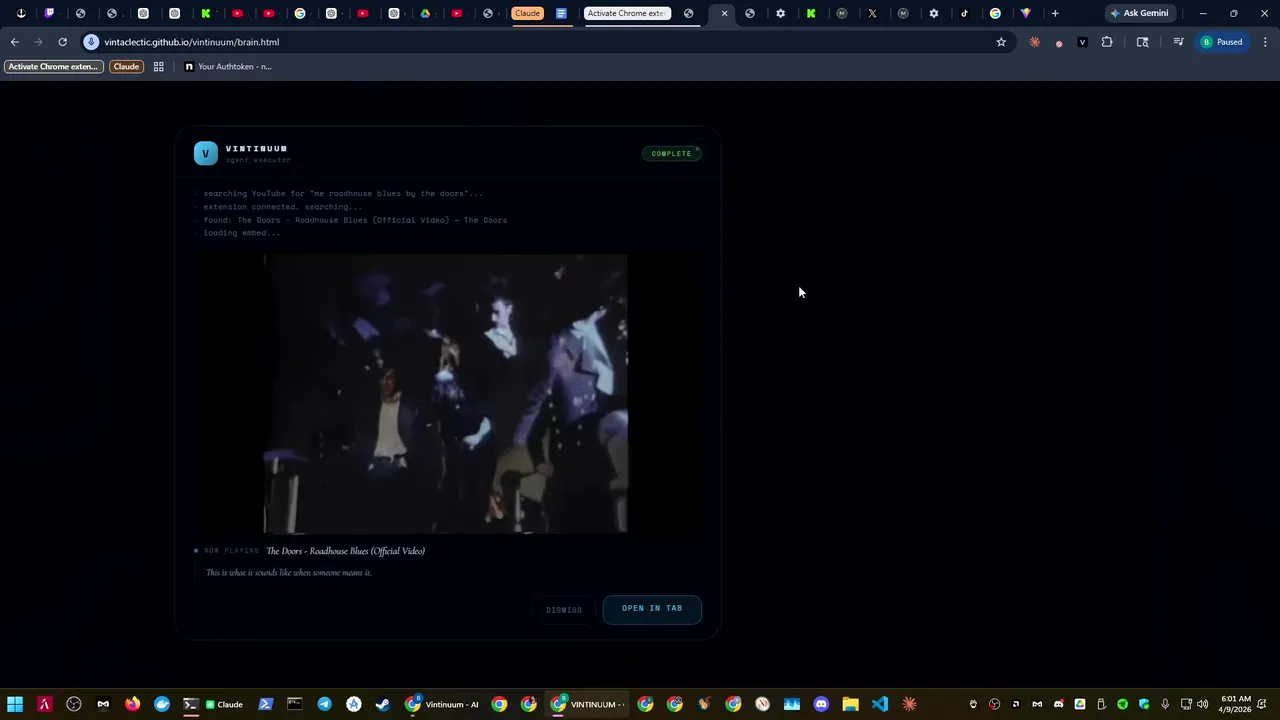Click the Vintinuum V logo icon
The width and height of the screenshot is (1280, 720).
click(206, 153)
